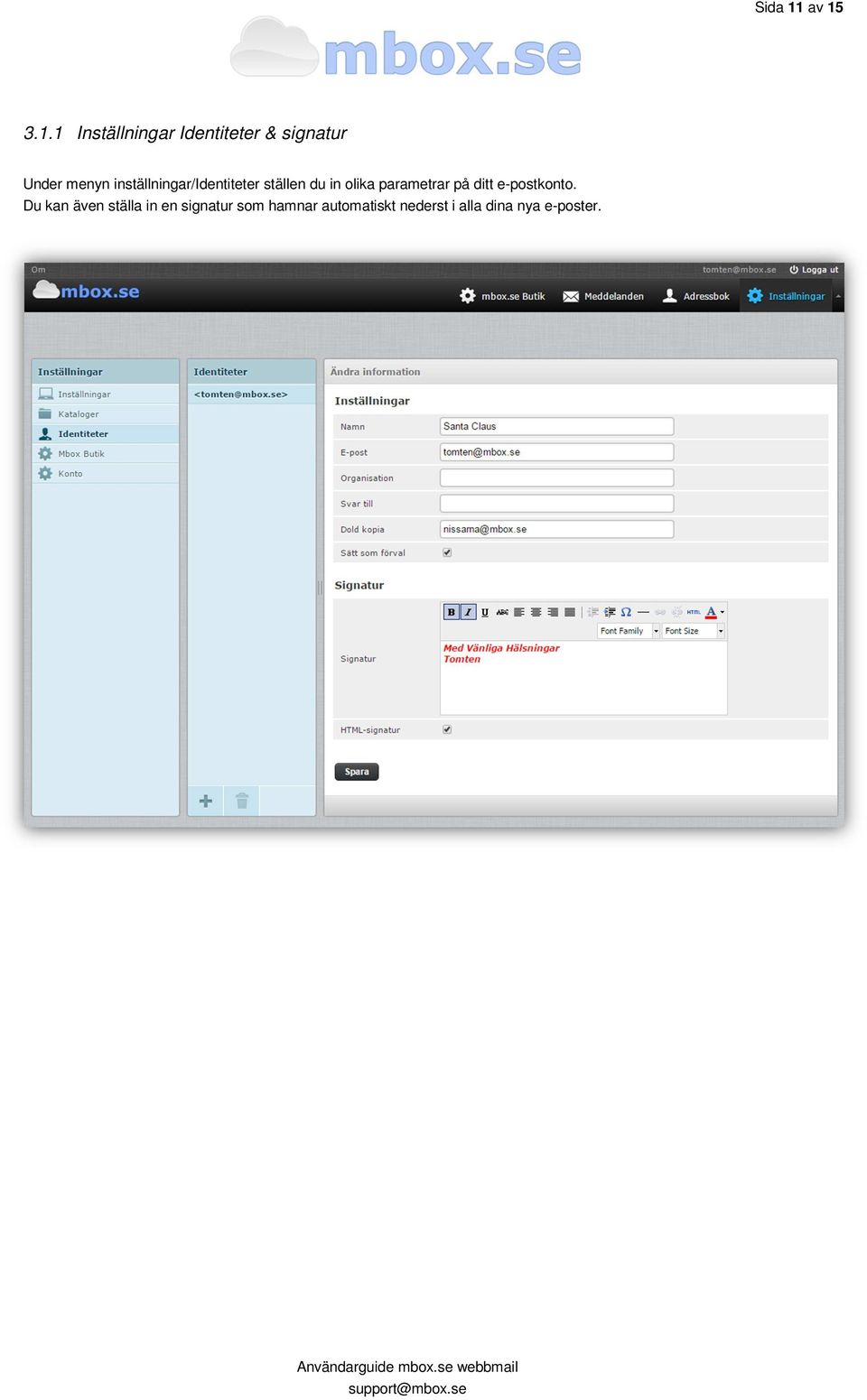Click the unlink icon in signature toolbar
This screenshot has height=1400, width=867.
pyautogui.click(x=676, y=612)
